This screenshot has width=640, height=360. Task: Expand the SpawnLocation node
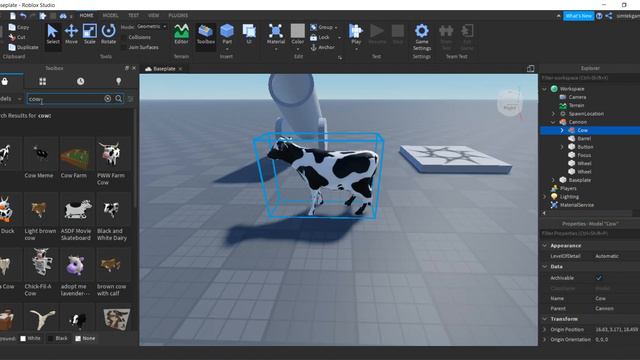pyautogui.click(x=553, y=113)
